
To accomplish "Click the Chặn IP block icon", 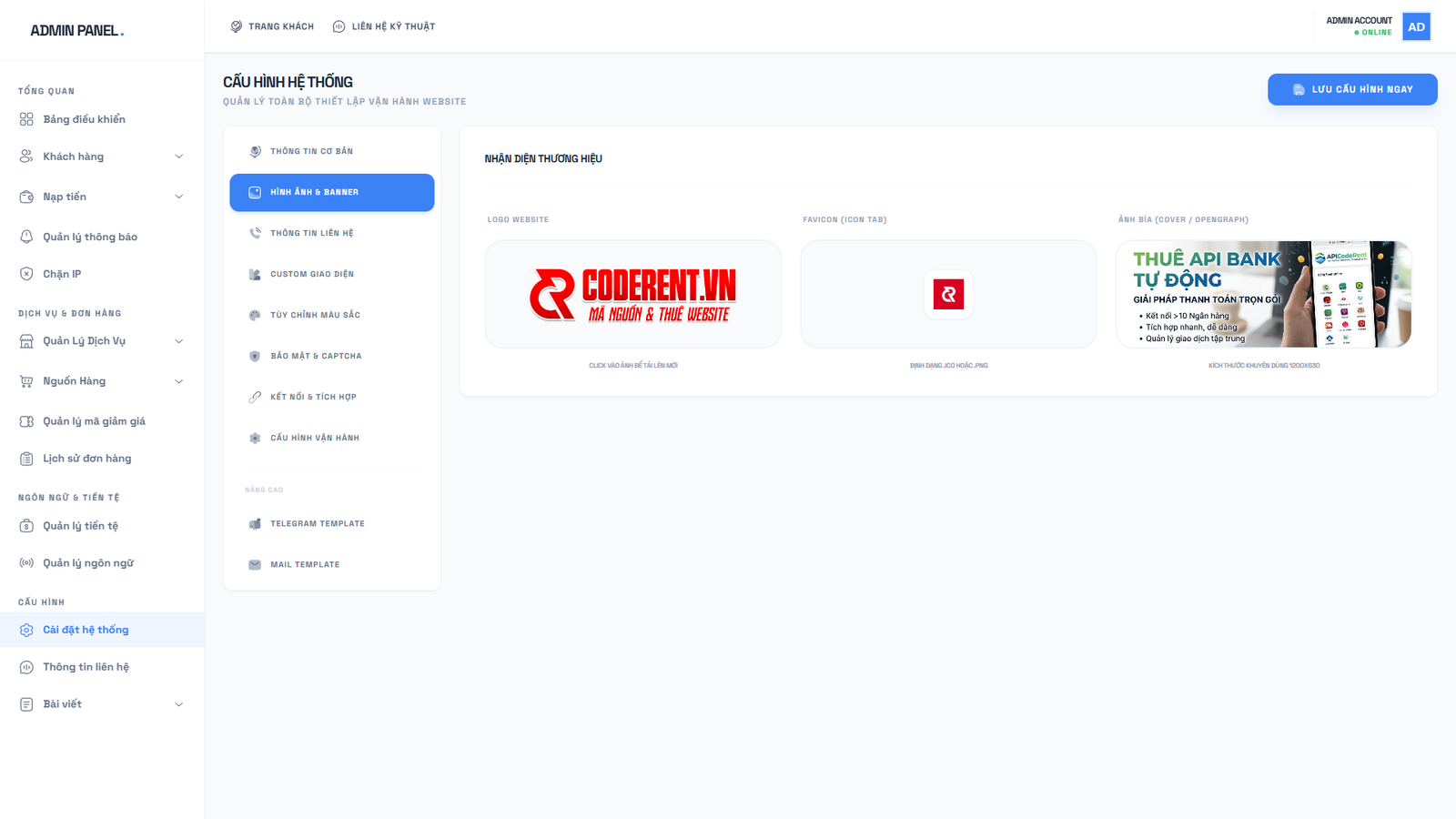I will point(25,273).
